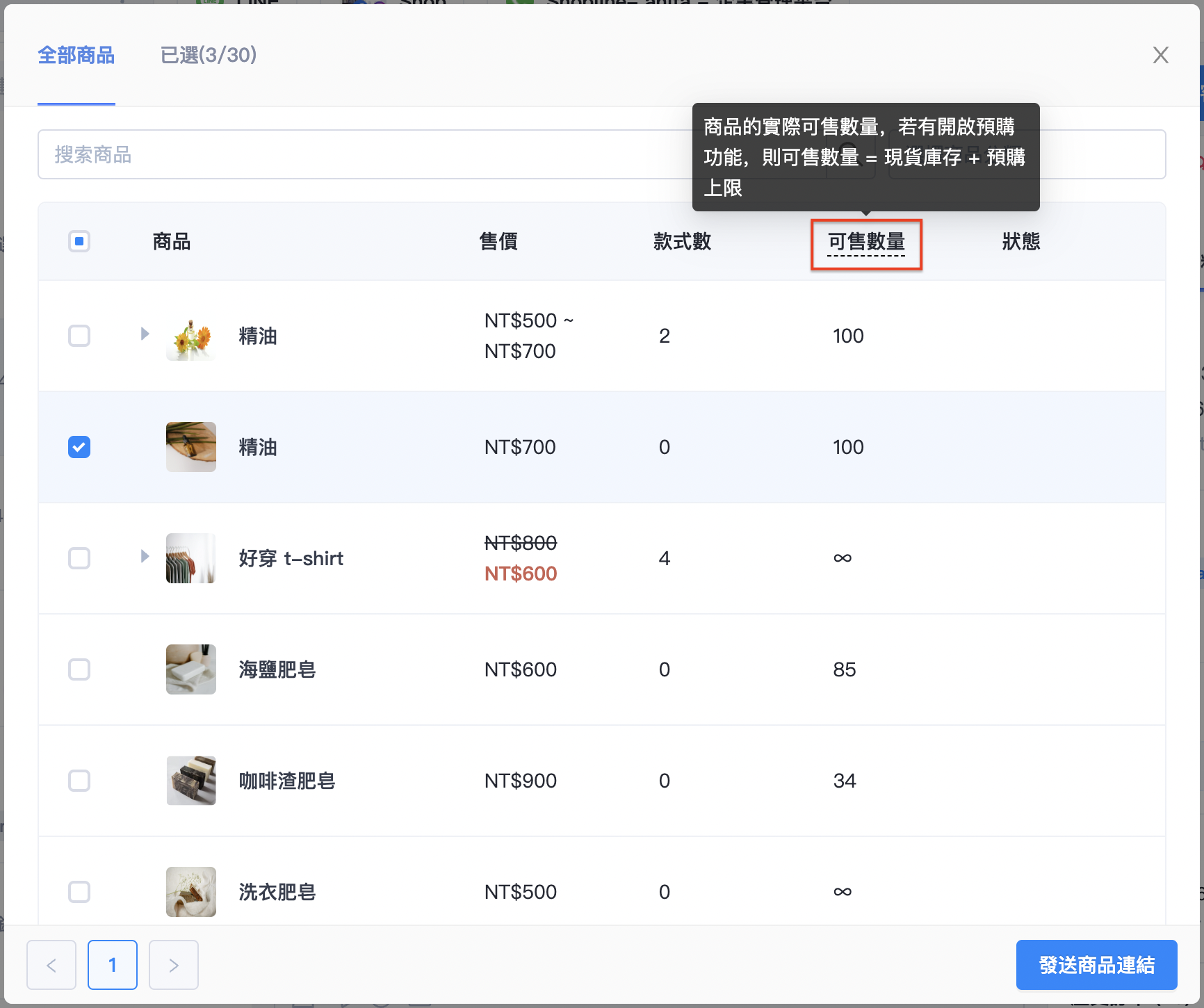Screen dimensions: 1204x1008
Task: Click the 可售數量 column header
Action: tap(866, 242)
